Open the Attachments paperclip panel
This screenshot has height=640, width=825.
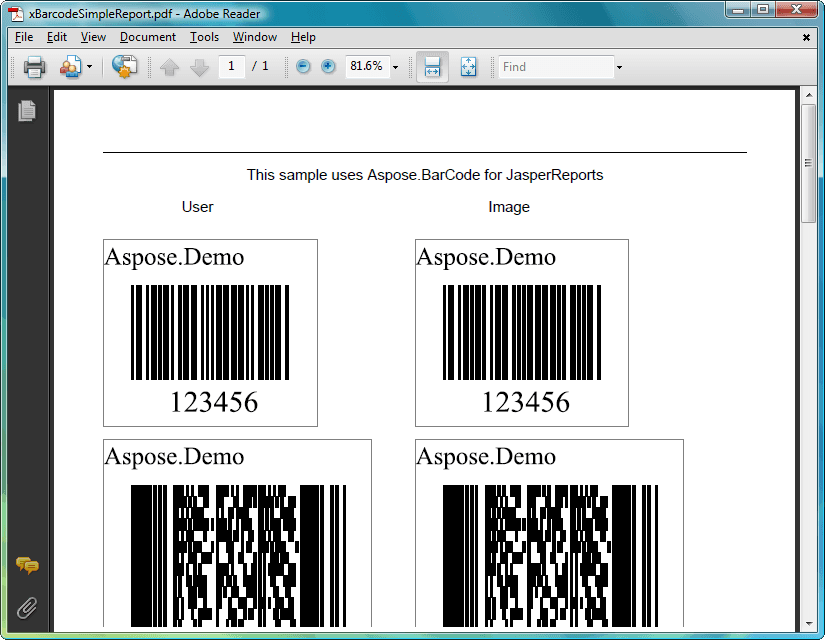click(27, 608)
